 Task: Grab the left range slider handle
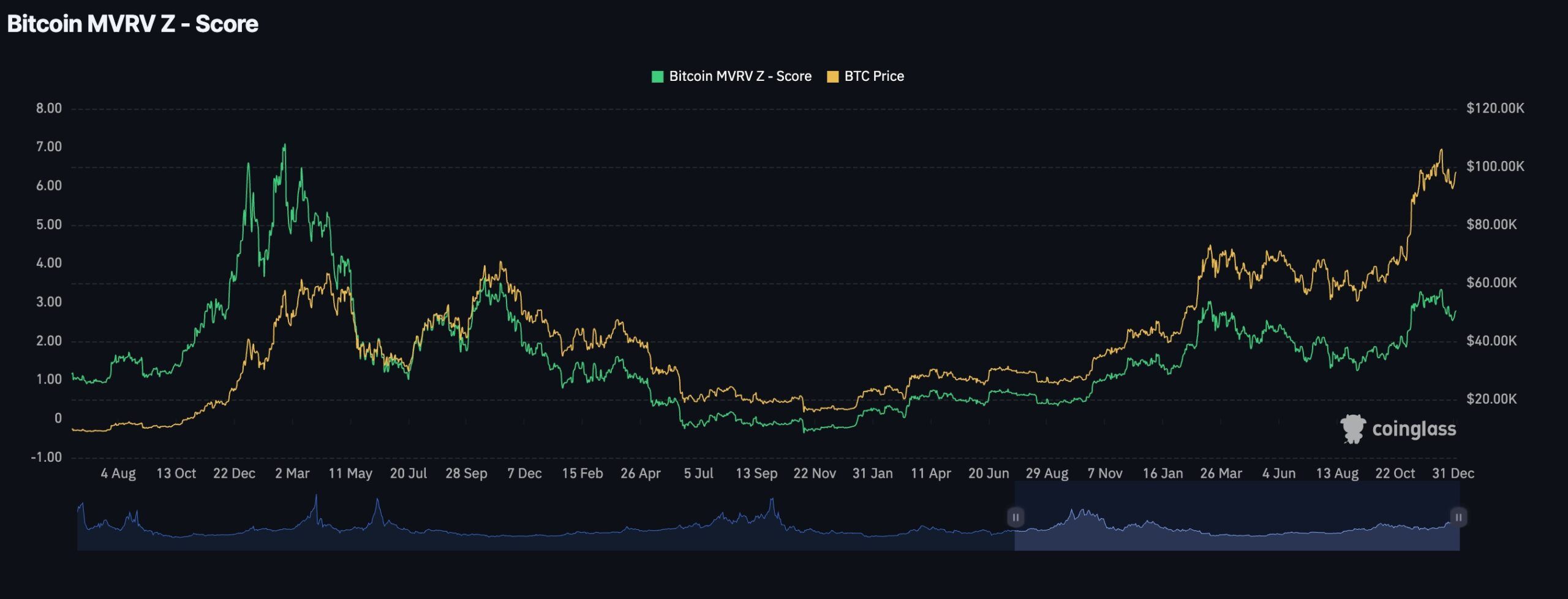[1015, 518]
